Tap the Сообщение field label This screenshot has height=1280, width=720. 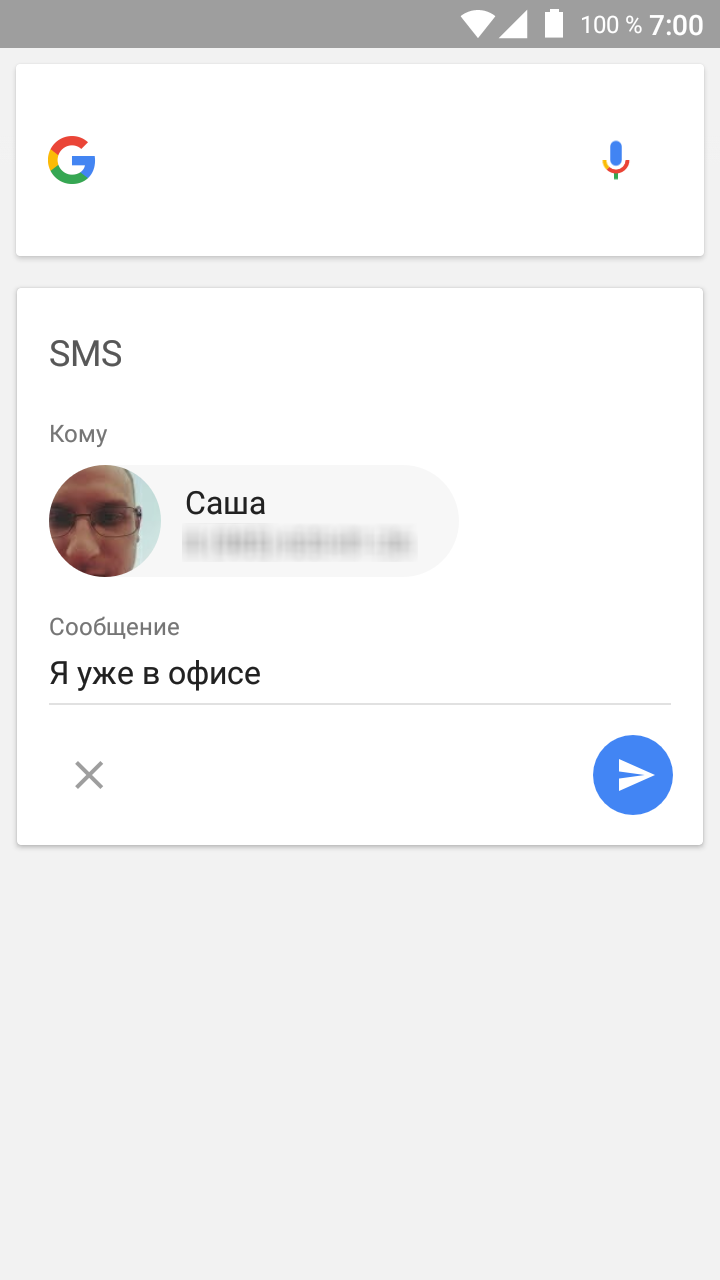click(115, 627)
